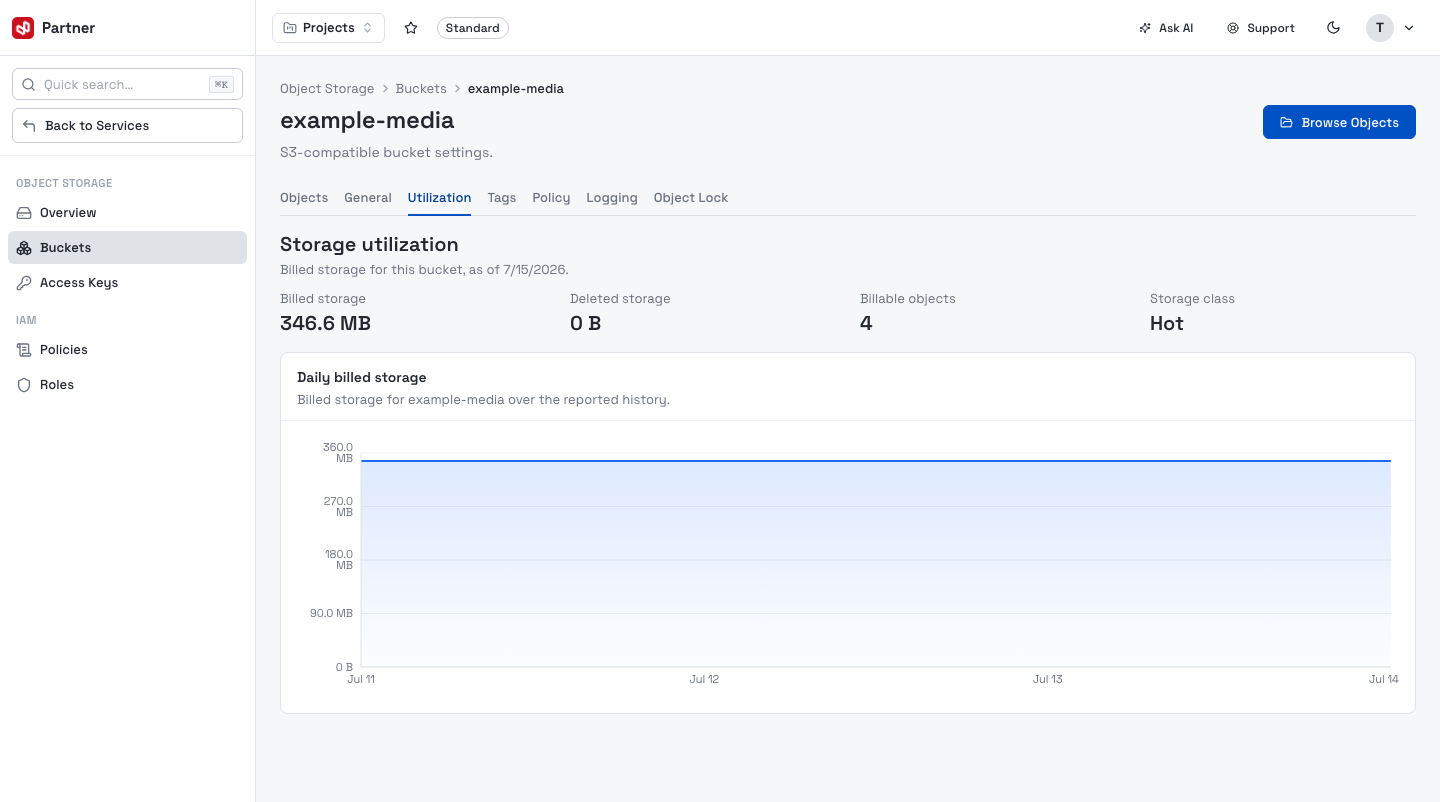Toggle dark mode moon icon

click(x=1333, y=28)
